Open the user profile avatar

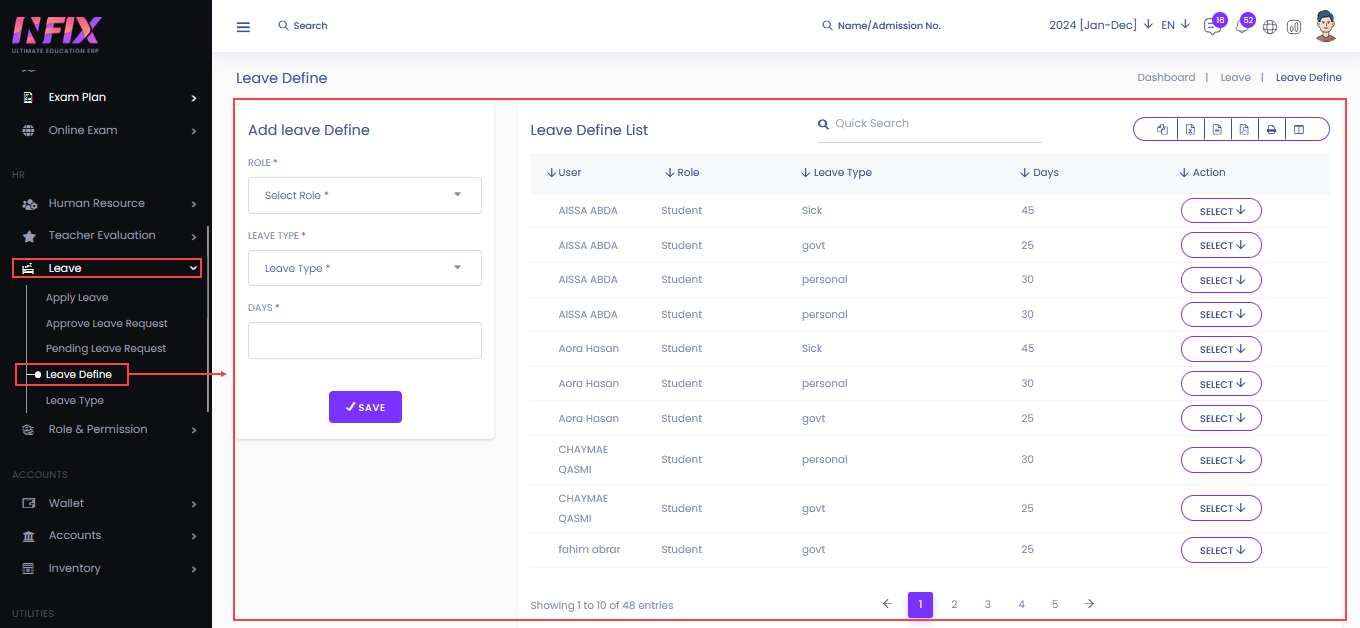(x=1326, y=26)
